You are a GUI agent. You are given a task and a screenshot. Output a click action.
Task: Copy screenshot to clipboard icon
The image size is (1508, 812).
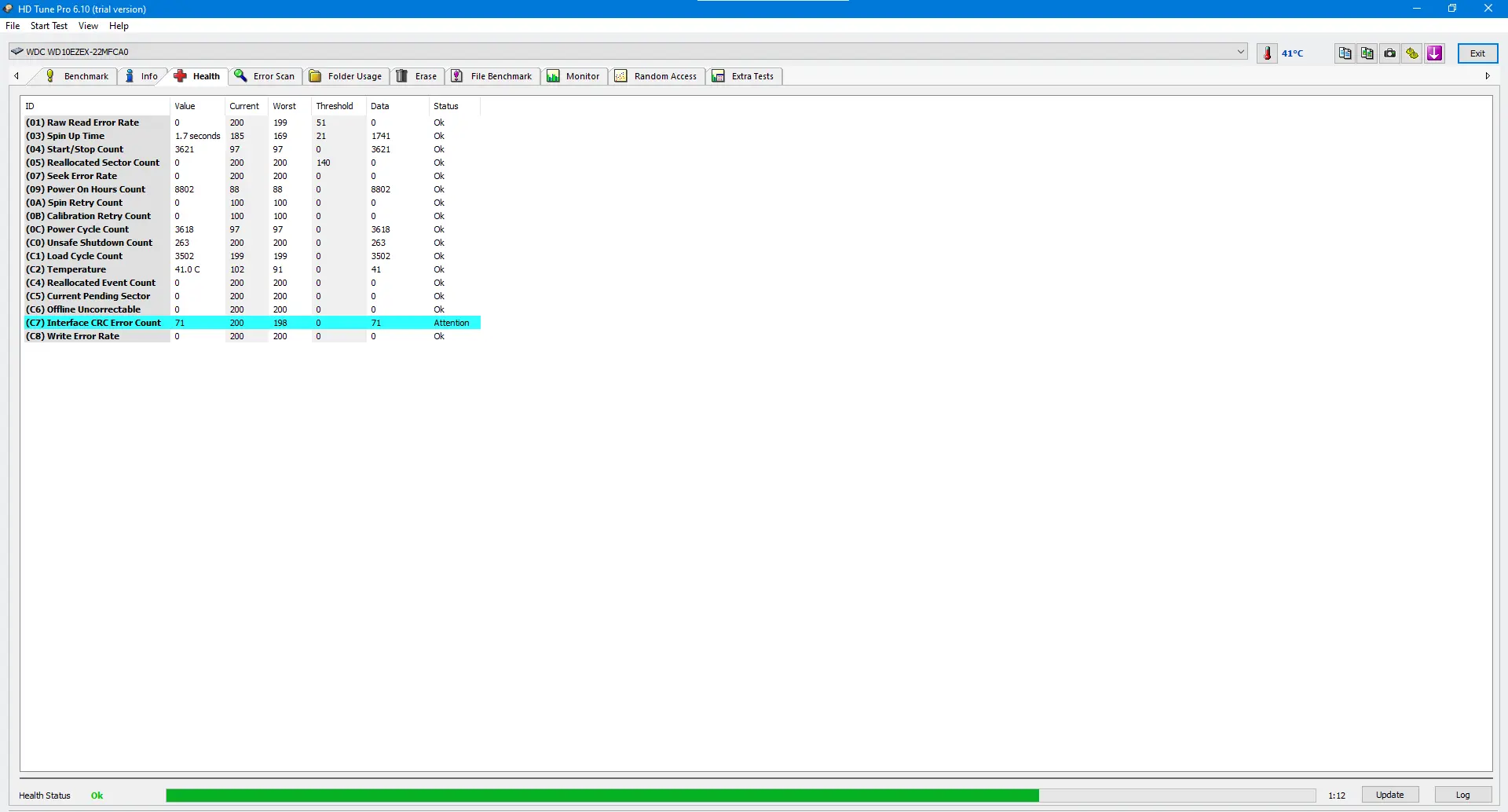[x=1367, y=53]
